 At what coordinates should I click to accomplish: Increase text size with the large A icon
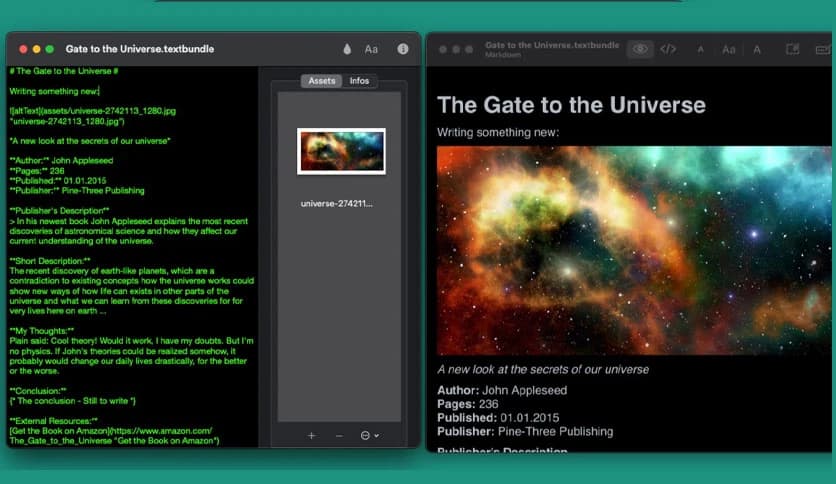757,50
